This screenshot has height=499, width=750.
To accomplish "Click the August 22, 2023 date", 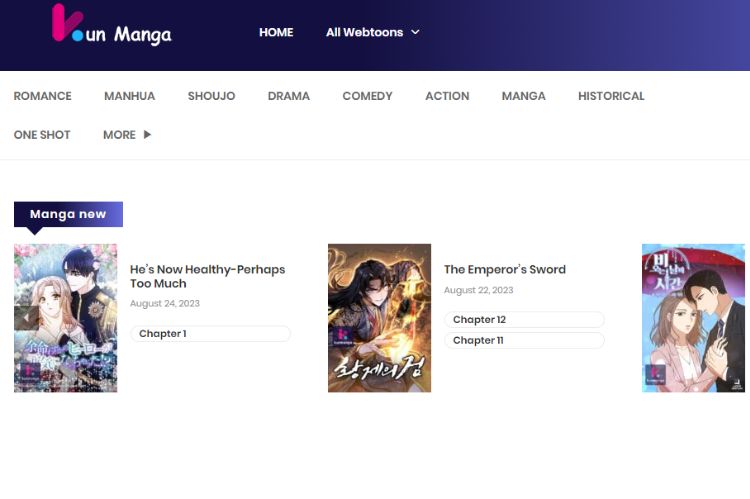I will (479, 290).
